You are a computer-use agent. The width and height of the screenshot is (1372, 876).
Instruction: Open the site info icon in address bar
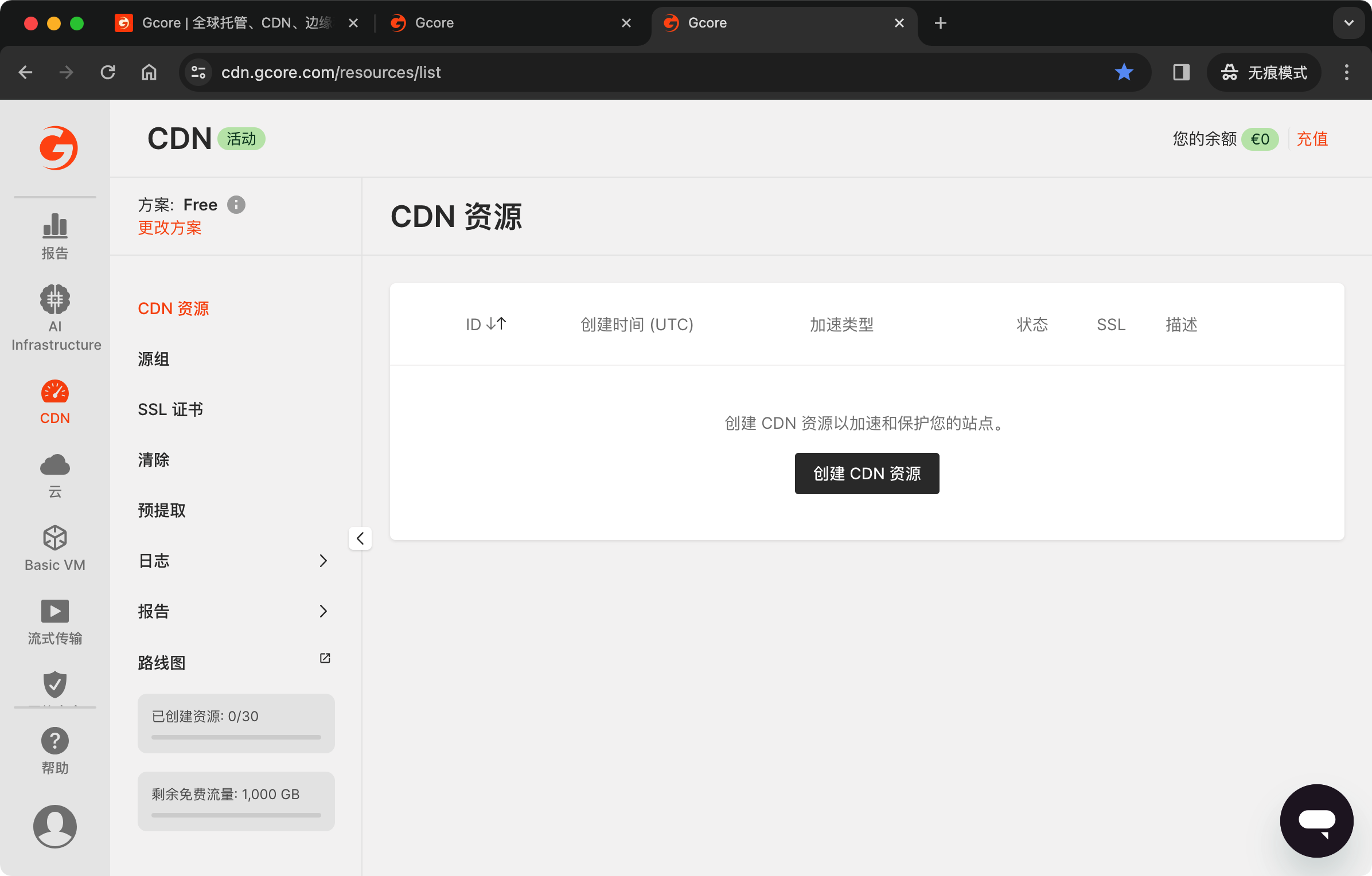pos(198,72)
